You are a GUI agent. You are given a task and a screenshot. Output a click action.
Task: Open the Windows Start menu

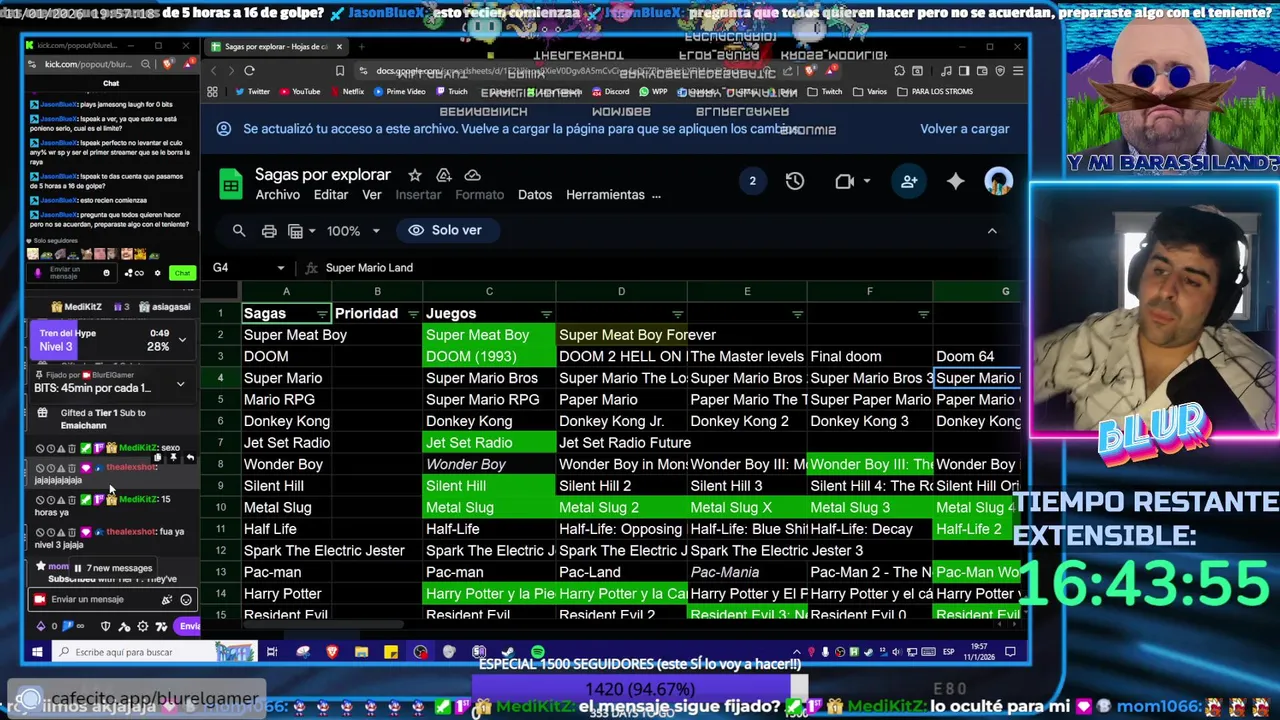tap(36, 652)
